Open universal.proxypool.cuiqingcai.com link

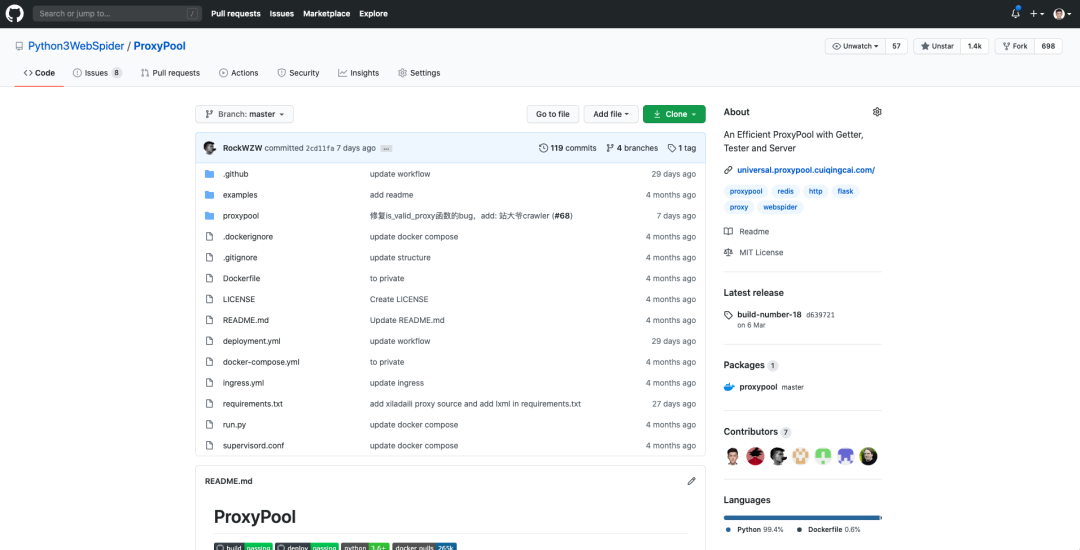pyautogui.click(x=806, y=170)
